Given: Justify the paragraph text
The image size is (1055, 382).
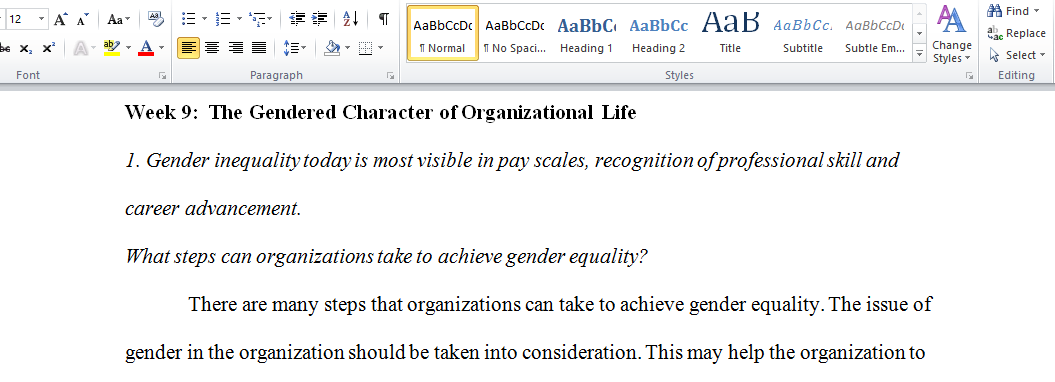Looking at the screenshot, I should (x=258, y=48).
